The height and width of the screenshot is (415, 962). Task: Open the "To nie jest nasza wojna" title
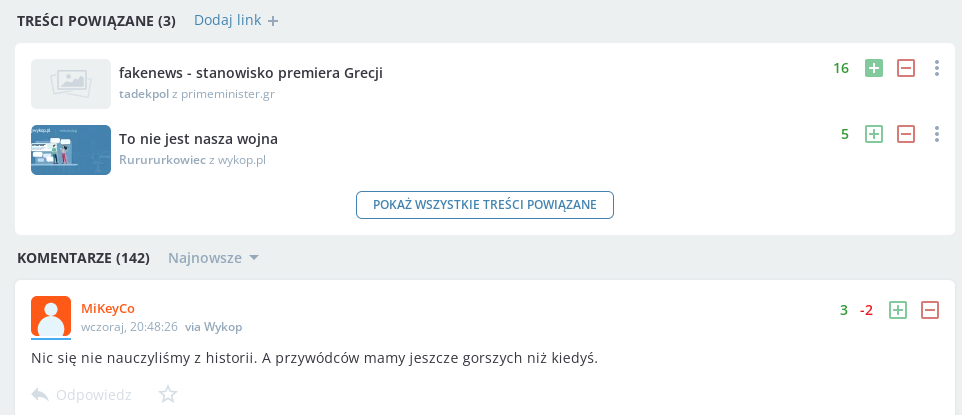pyautogui.click(x=198, y=138)
